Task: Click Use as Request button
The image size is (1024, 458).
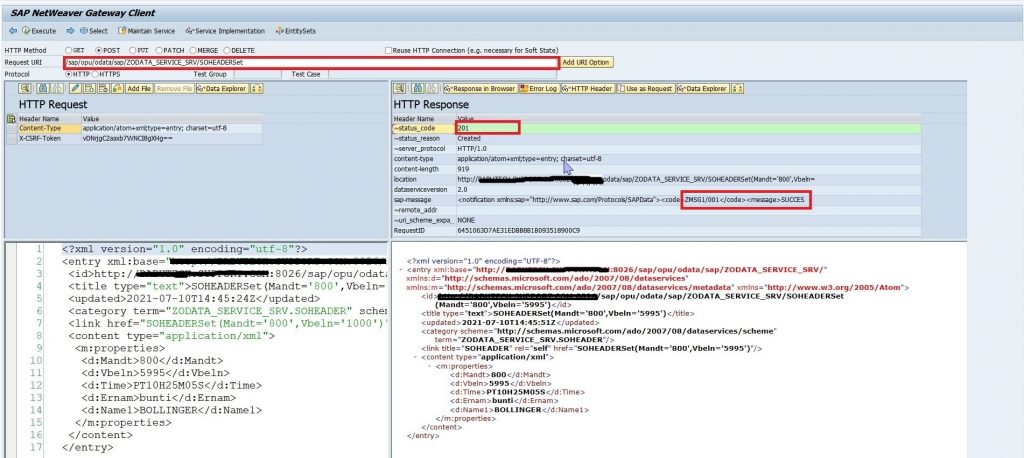Action: pyautogui.click(x=646, y=88)
